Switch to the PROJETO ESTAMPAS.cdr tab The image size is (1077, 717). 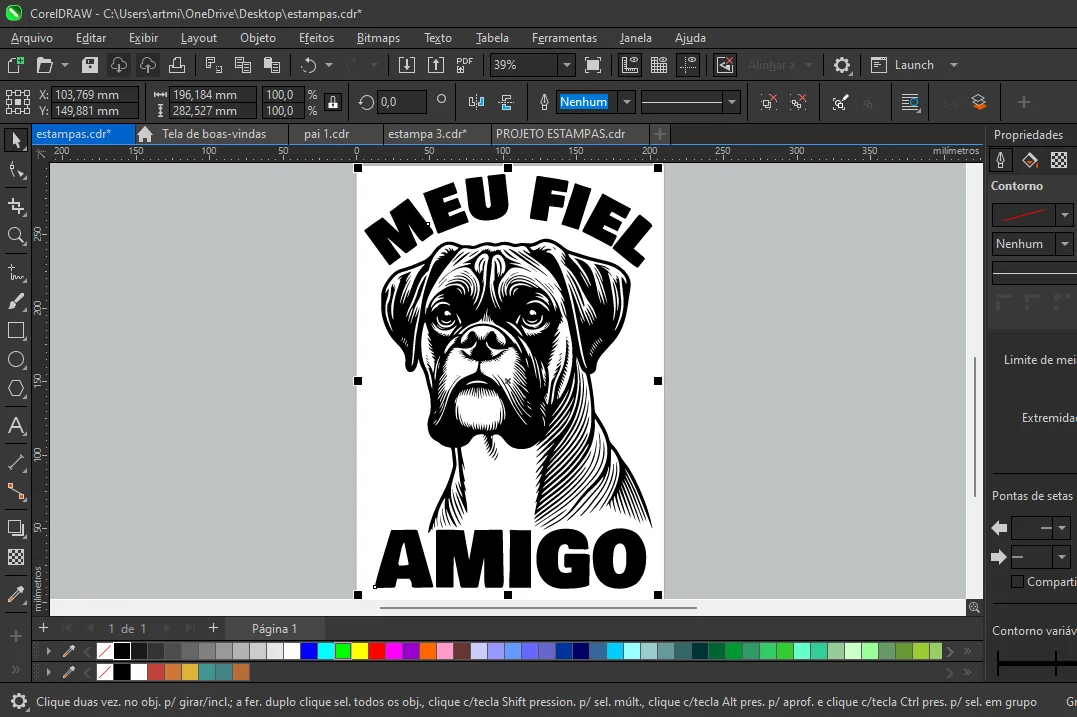click(x=560, y=134)
